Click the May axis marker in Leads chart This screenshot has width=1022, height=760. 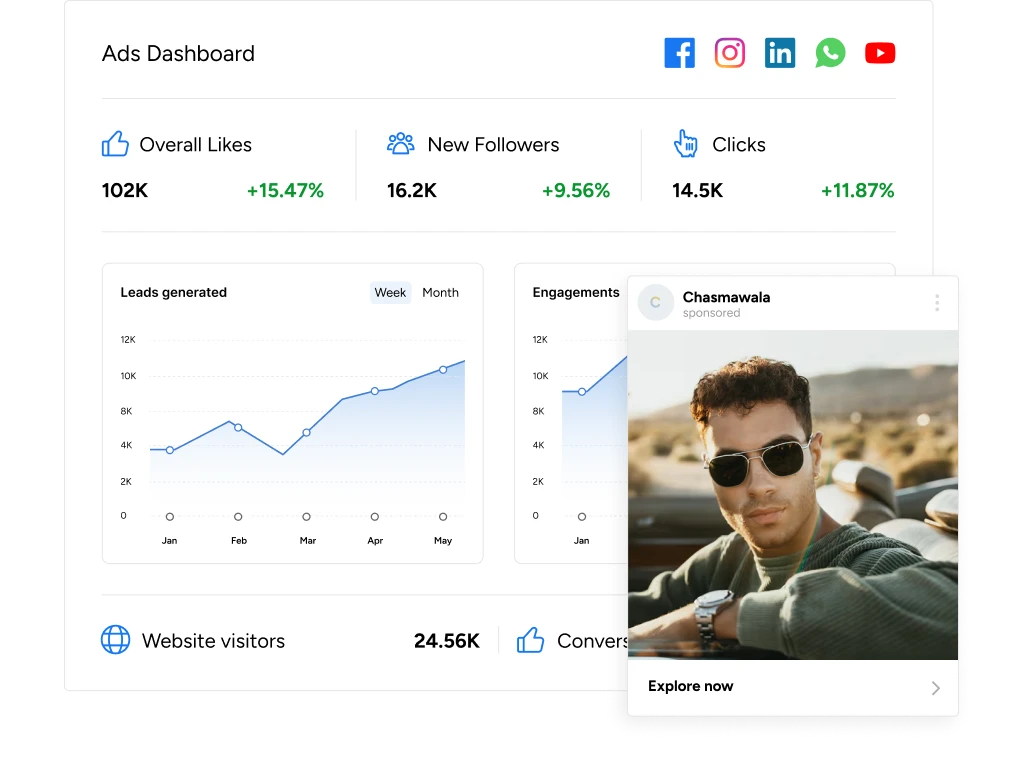coord(443,517)
